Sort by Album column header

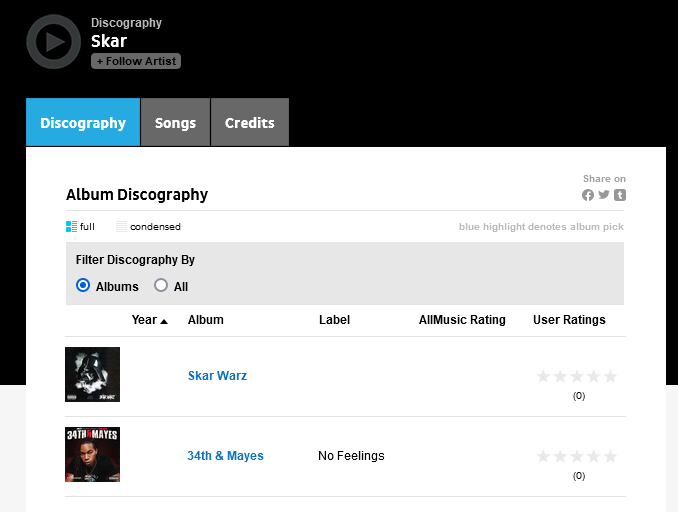tap(206, 320)
